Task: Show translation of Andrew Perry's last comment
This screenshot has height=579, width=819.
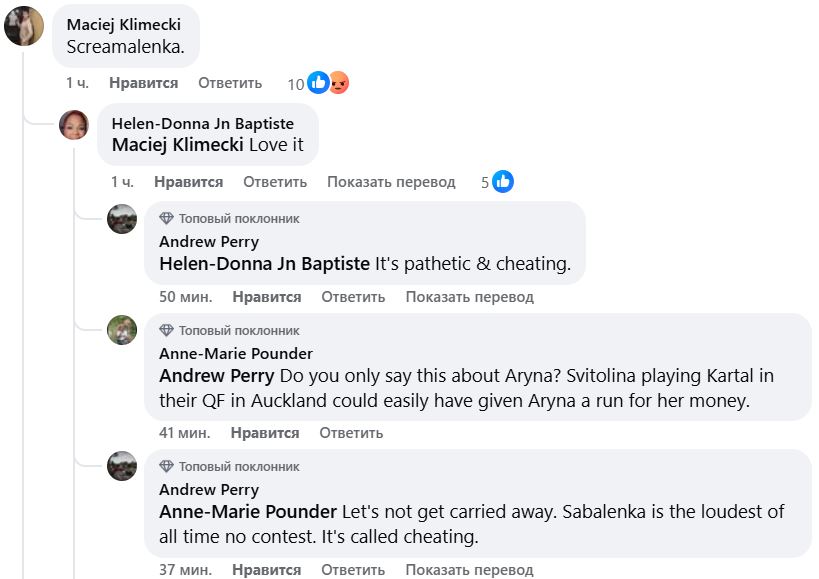Action: [x=469, y=570]
